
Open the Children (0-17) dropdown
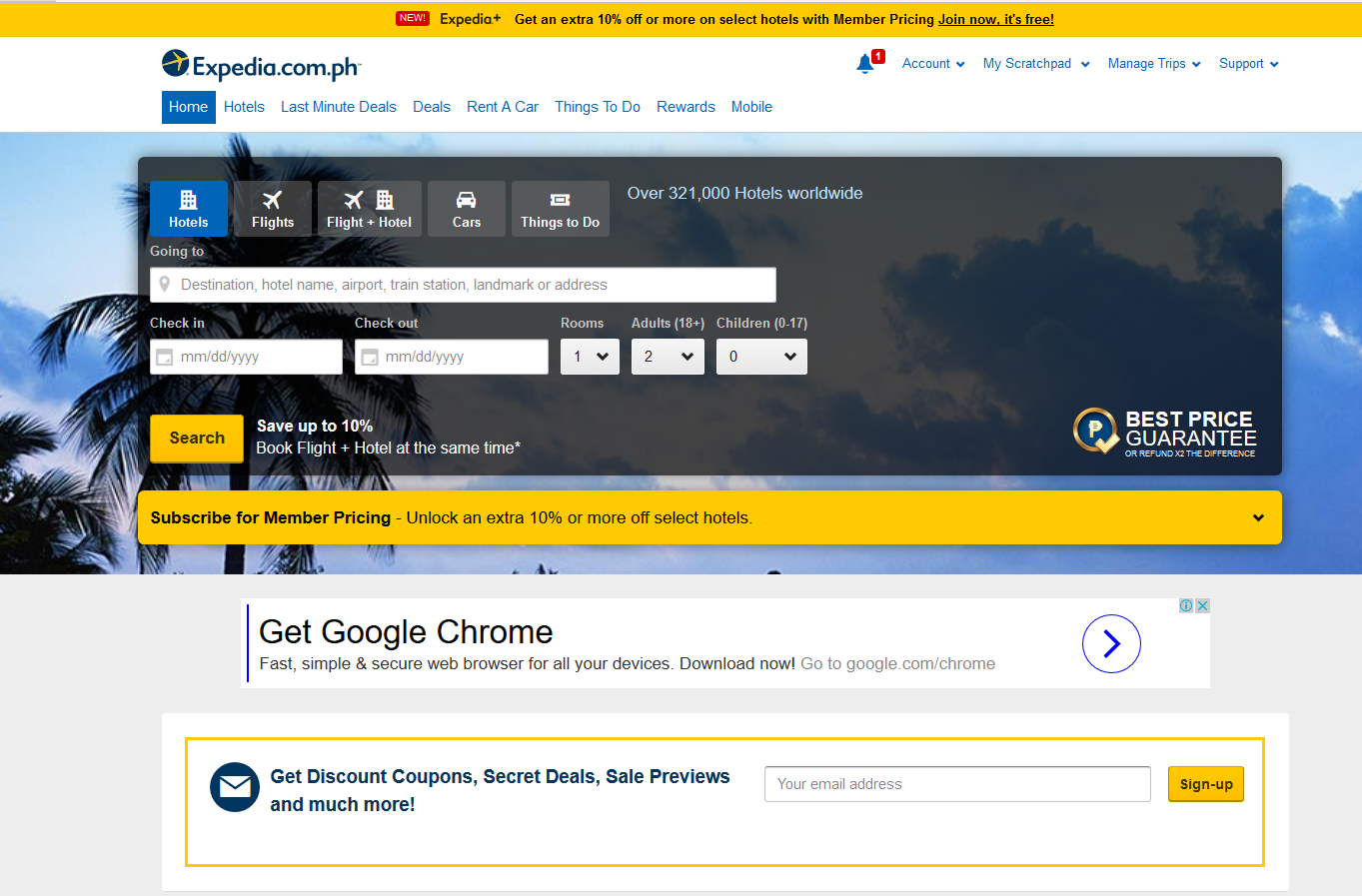[x=761, y=357]
